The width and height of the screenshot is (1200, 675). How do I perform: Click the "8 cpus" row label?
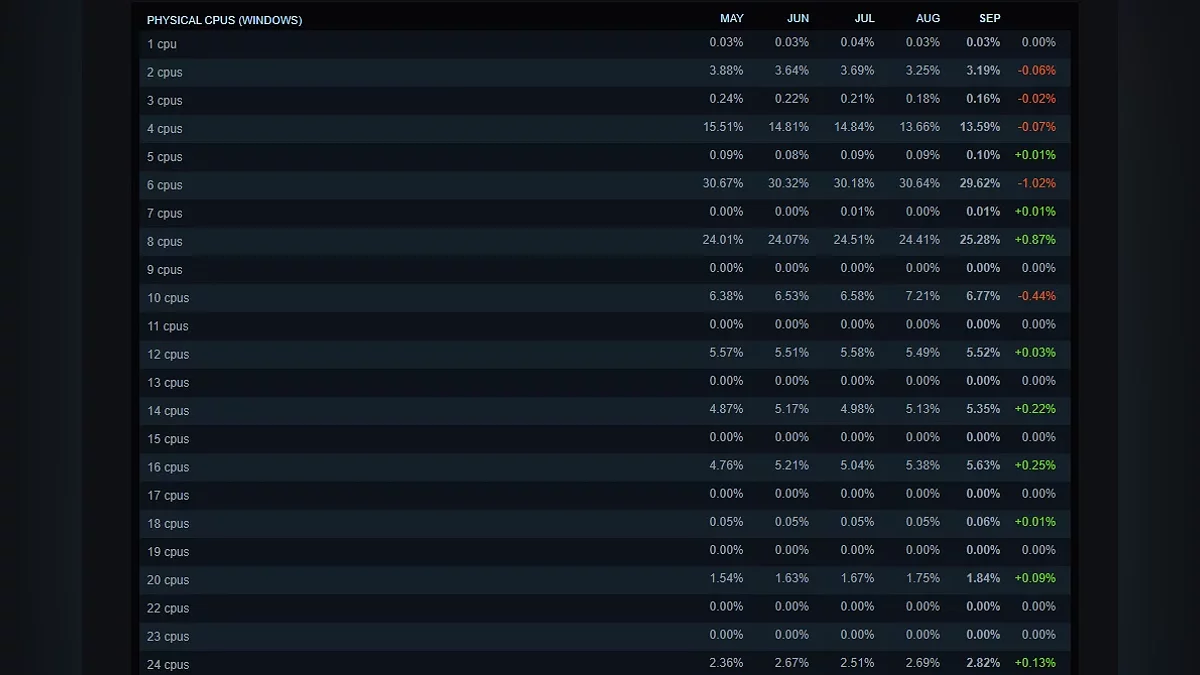coord(165,242)
